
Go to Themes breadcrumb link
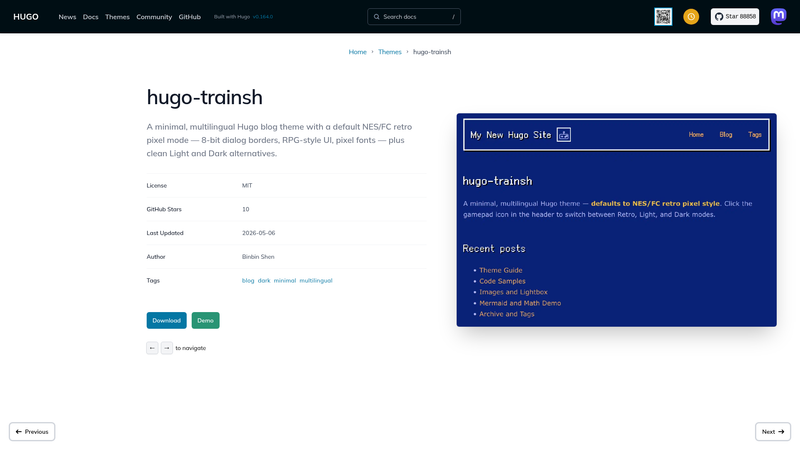[390, 52]
